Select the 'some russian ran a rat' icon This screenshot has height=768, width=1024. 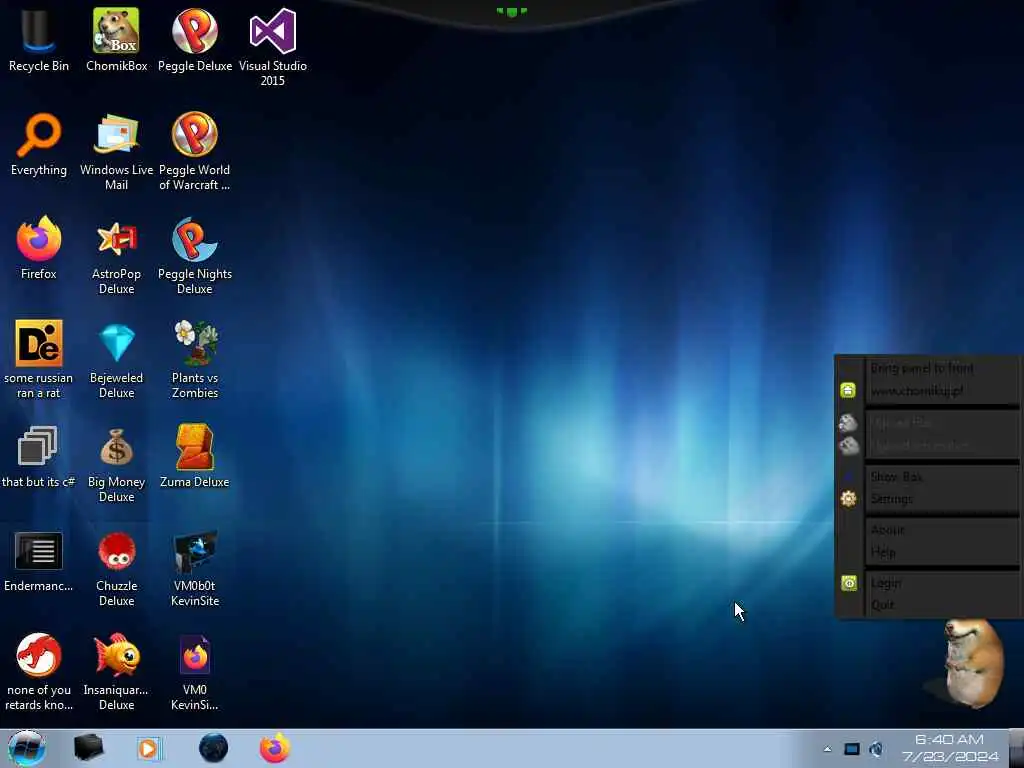[x=39, y=359]
